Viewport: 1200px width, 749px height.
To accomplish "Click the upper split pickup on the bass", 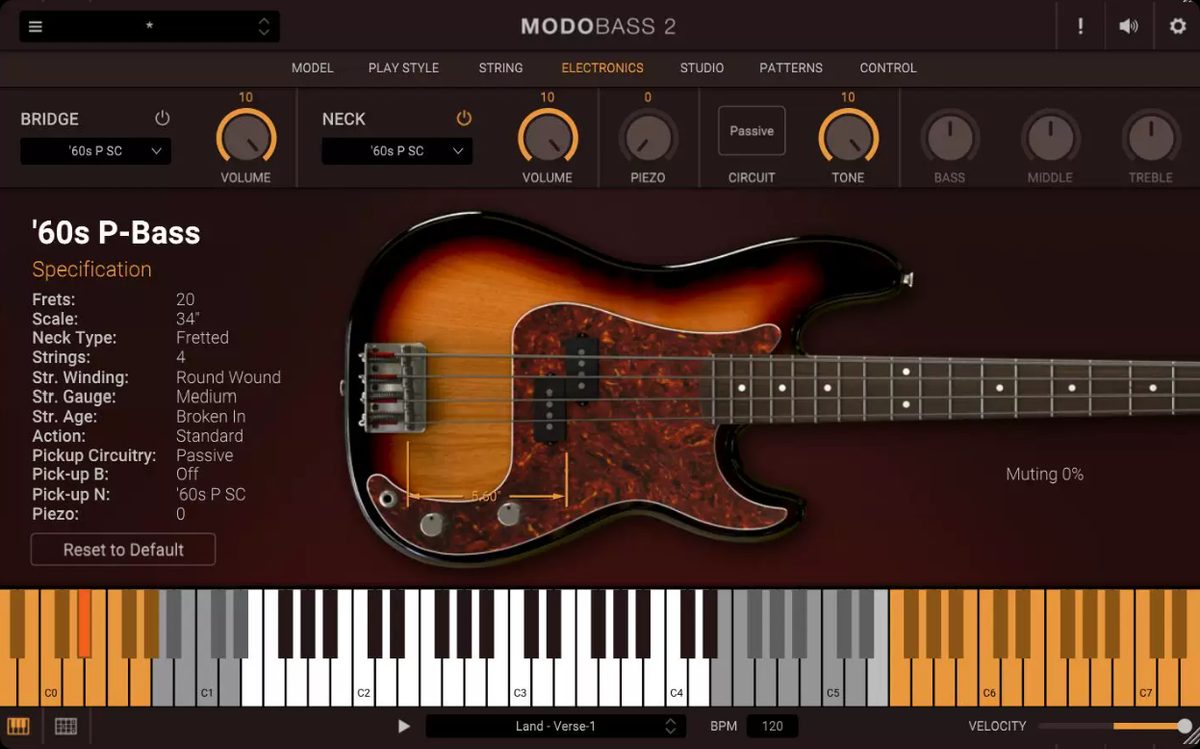I will point(580,369).
